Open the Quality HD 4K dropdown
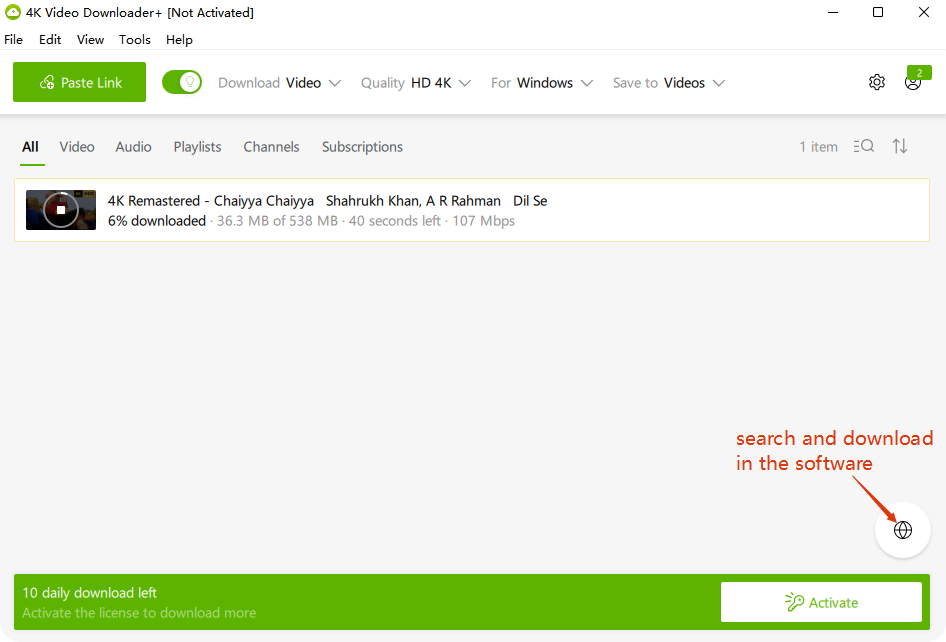Viewport: 946px width, 642px height. pos(416,83)
